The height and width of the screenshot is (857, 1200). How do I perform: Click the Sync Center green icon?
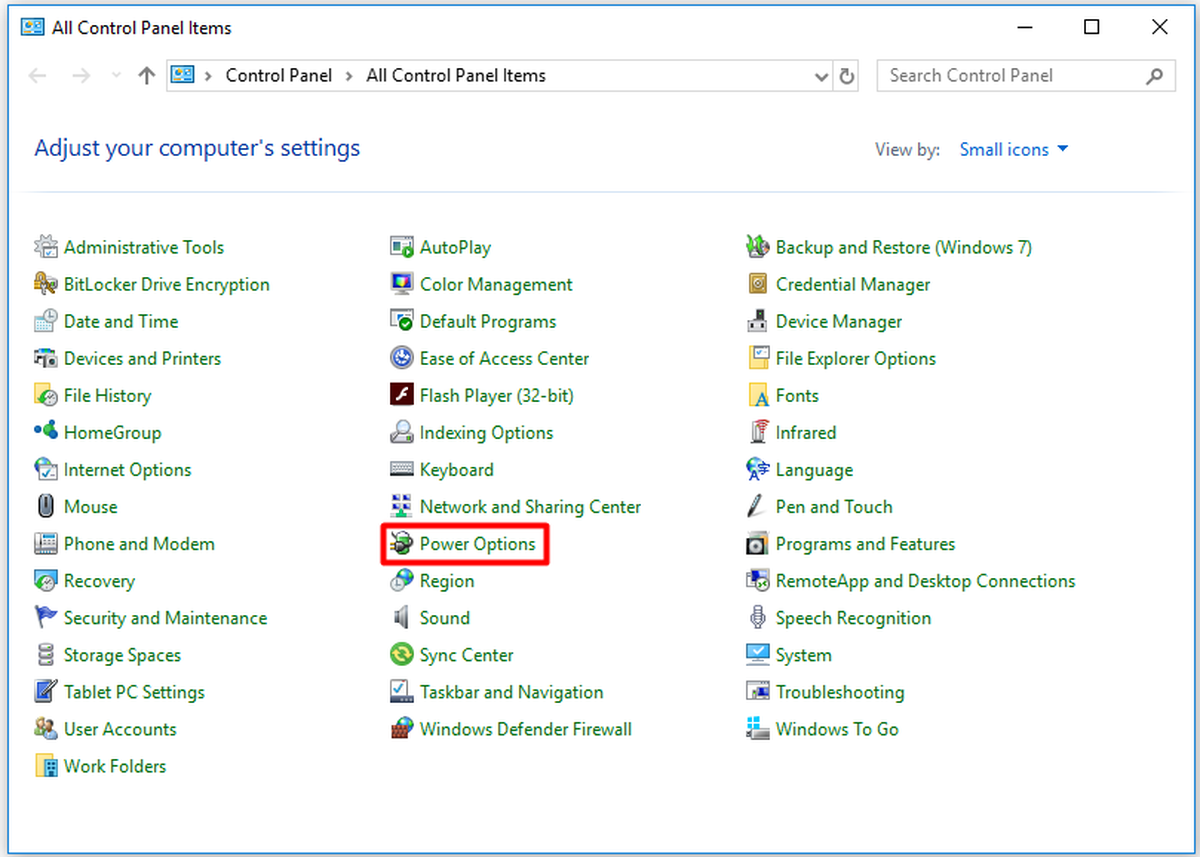(401, 655)
